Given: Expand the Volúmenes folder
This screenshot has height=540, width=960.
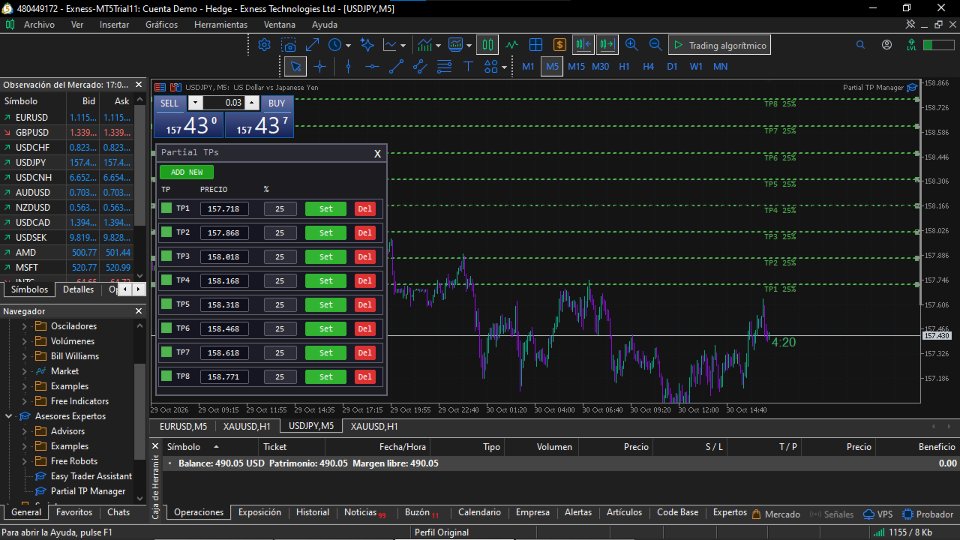Looking at the screenshot, I should 24,341.
